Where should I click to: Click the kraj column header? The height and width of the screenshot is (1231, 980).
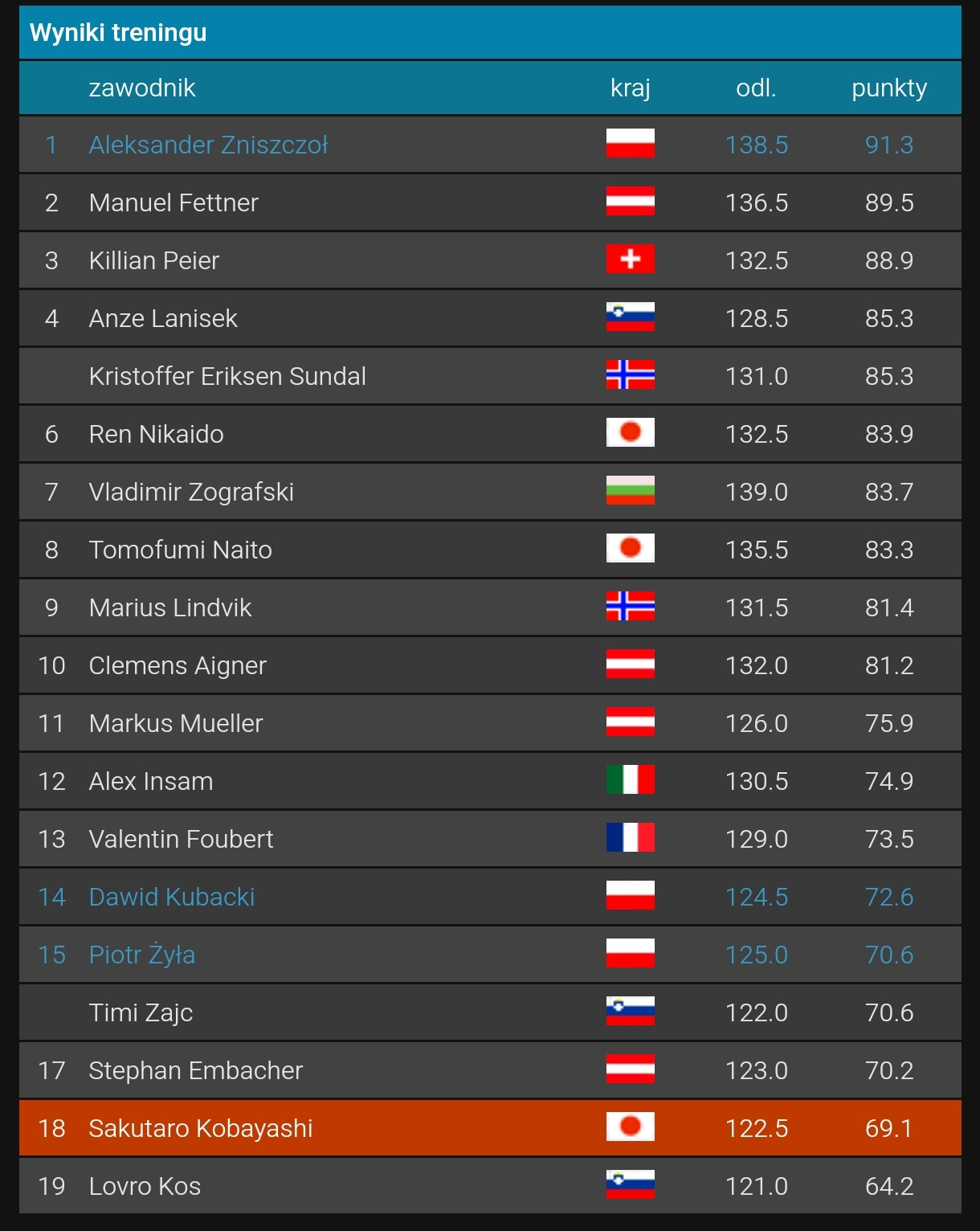coord(630,88)
